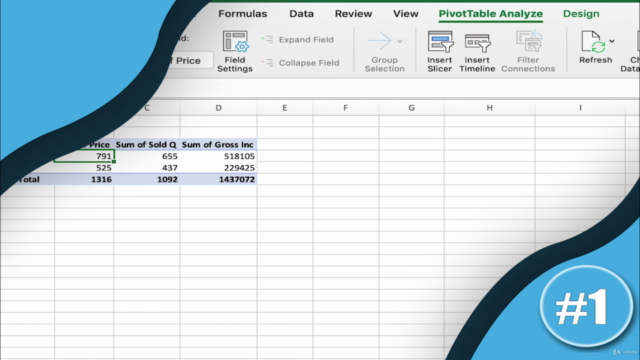Click the grand total 1437072 cell
Image resolution: width=640 pixels, height=360 pixels.
218,179
